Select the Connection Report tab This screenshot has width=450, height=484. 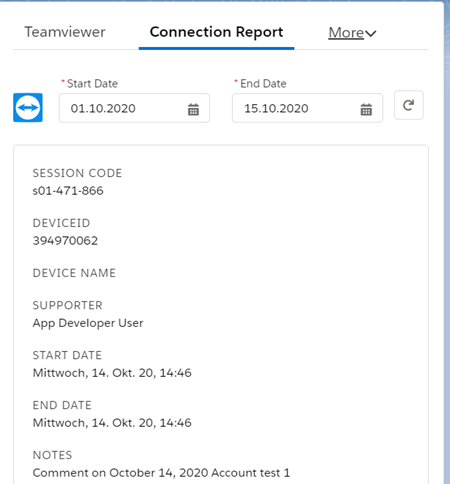(216, 32)
